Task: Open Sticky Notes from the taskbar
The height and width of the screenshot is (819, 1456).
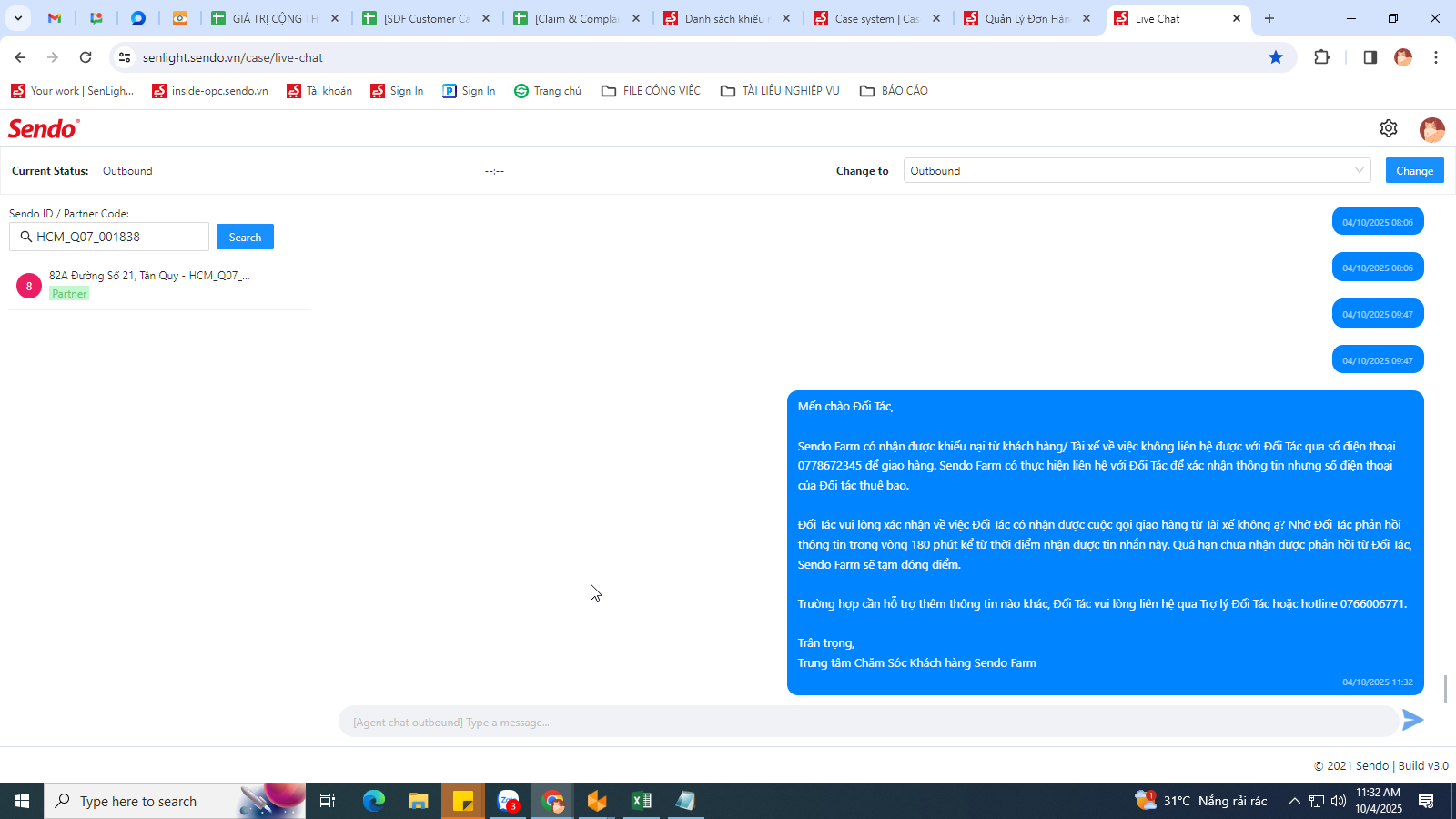Action: [462, 801]
